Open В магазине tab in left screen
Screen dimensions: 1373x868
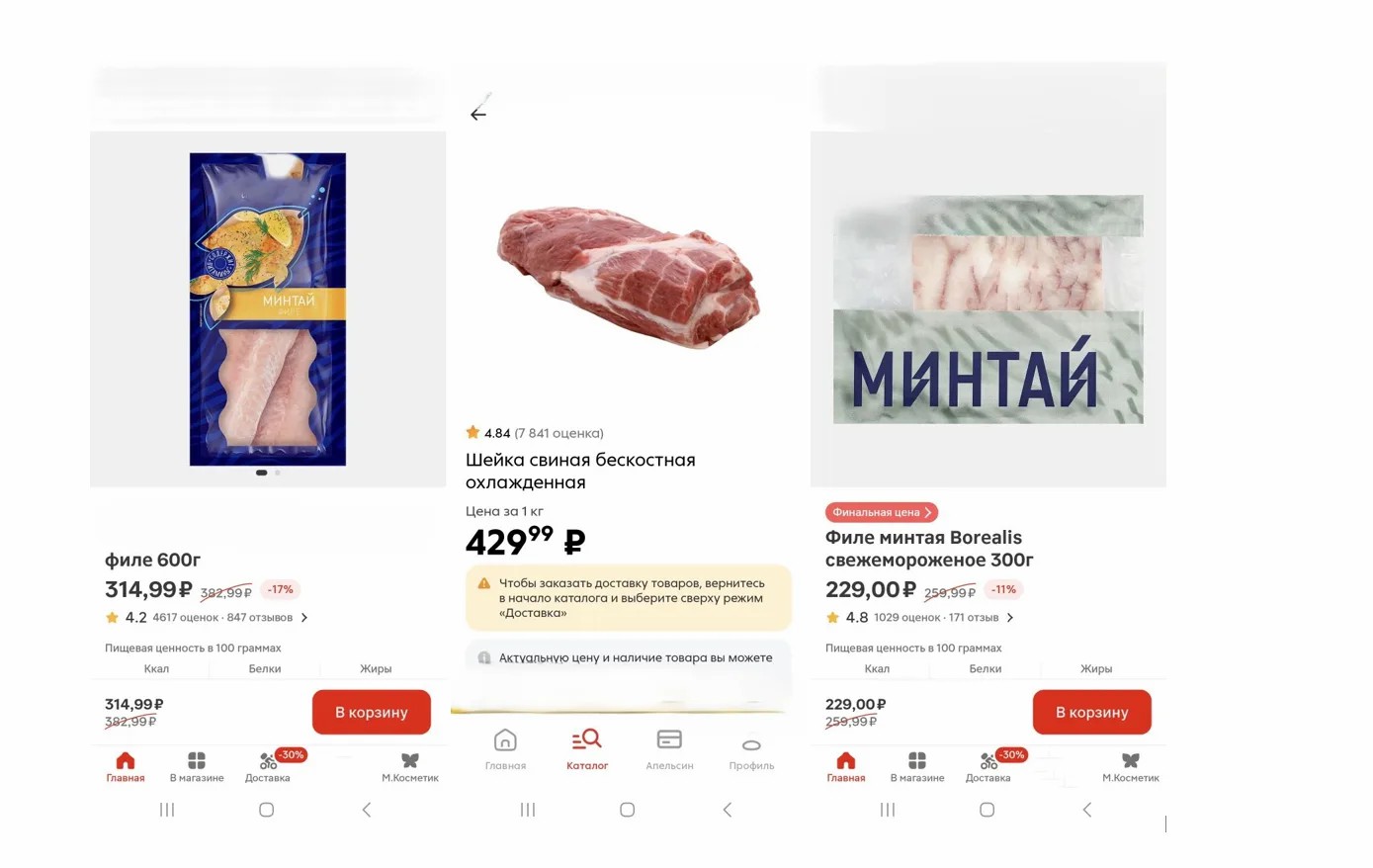[197, 767]
